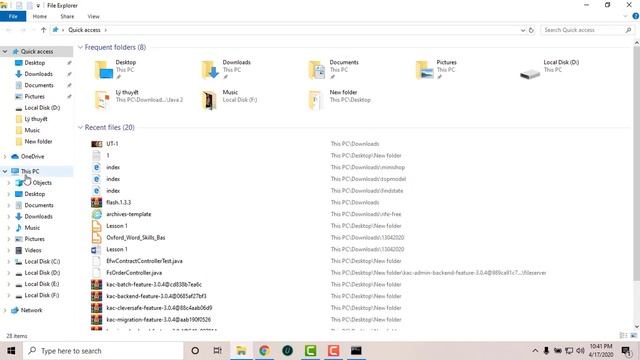Expand the 3D Objects node under This PC
This screenshot has width=640, height=360.
click(9, 183)
